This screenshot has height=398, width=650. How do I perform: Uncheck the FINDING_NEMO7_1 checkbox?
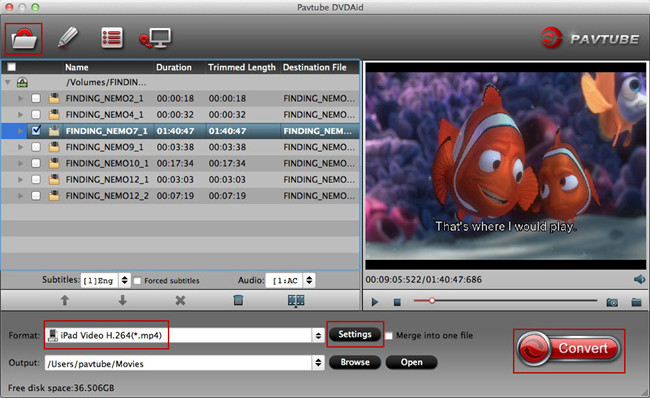36,131
